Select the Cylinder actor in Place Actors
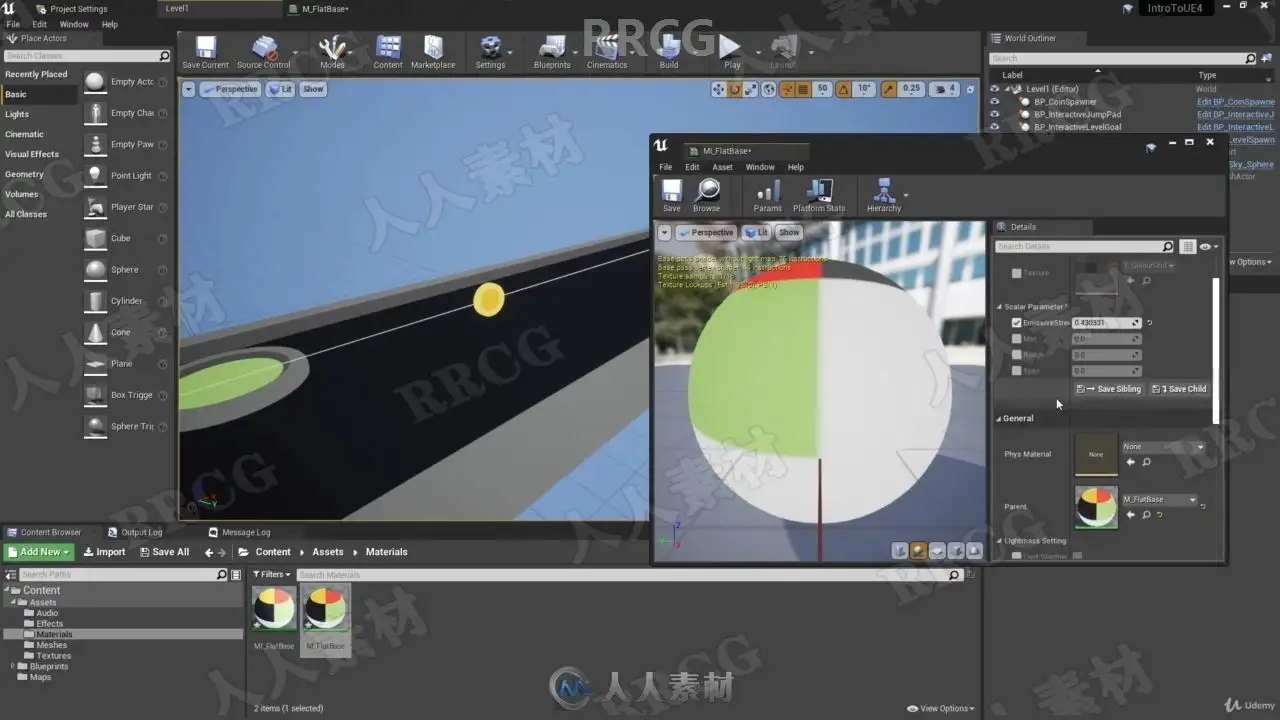The height and width of the screenshot is (720, 1280). pyautogui.click(x=95, y=301)
